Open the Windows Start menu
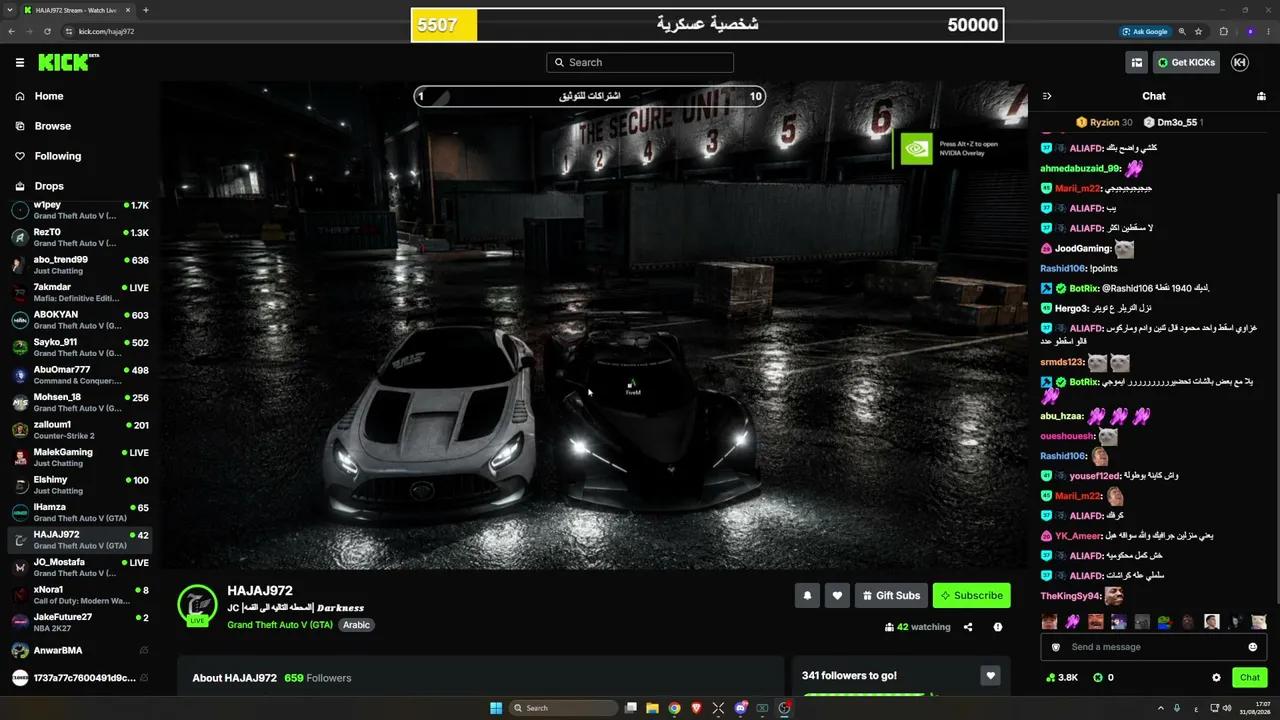 point(496,708)
